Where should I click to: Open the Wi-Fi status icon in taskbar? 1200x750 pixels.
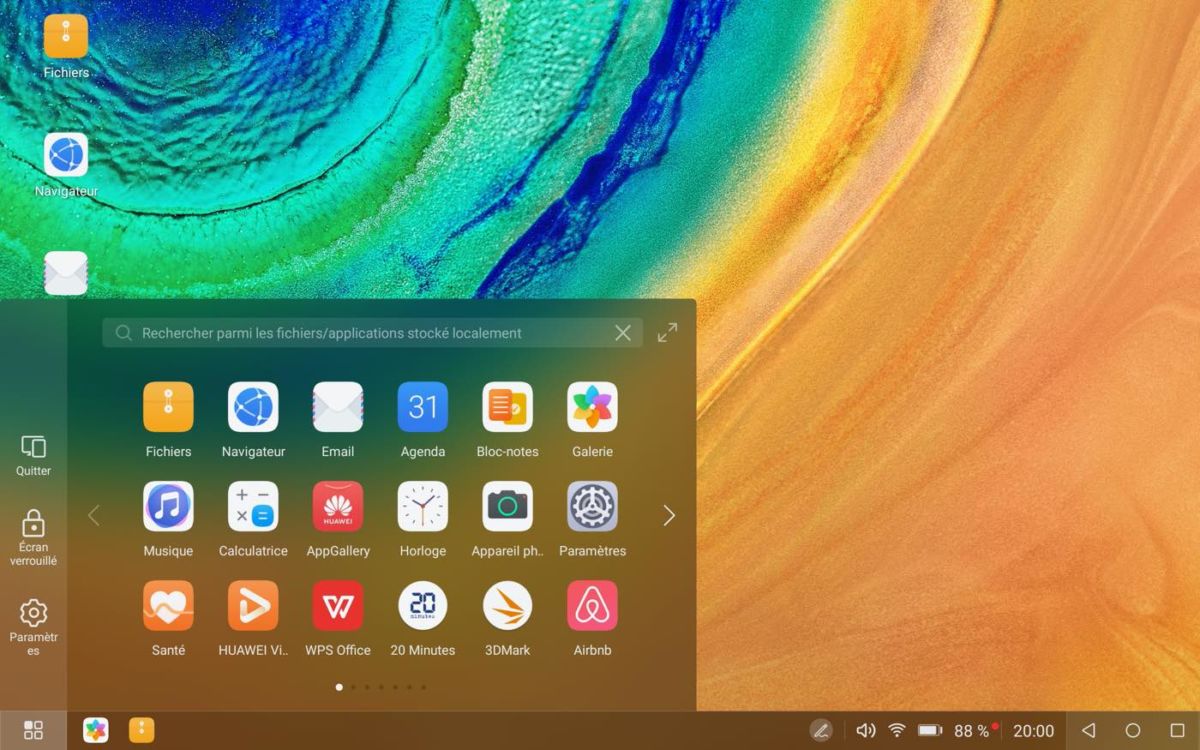point(897,731)
